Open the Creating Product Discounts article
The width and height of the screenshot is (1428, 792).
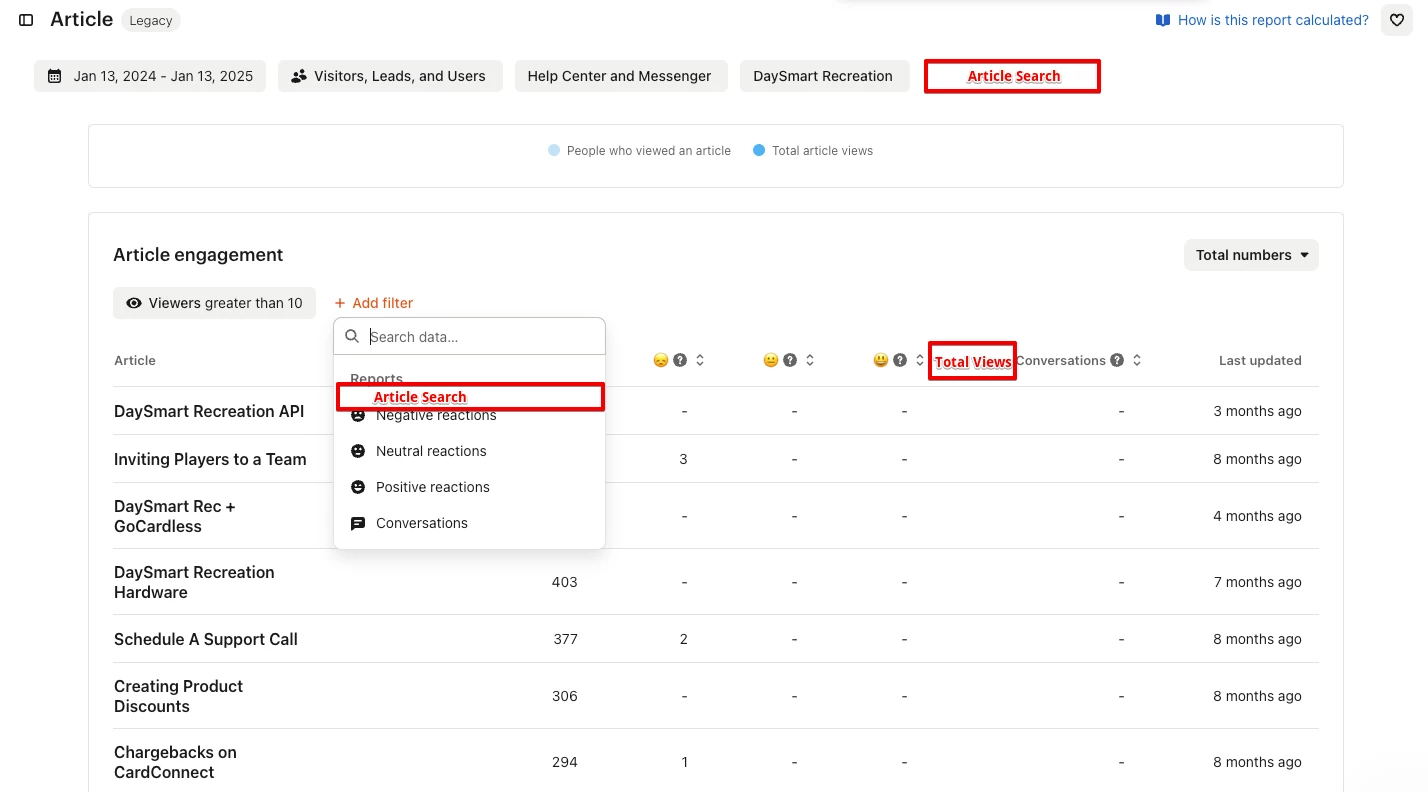tap(179, 696)
